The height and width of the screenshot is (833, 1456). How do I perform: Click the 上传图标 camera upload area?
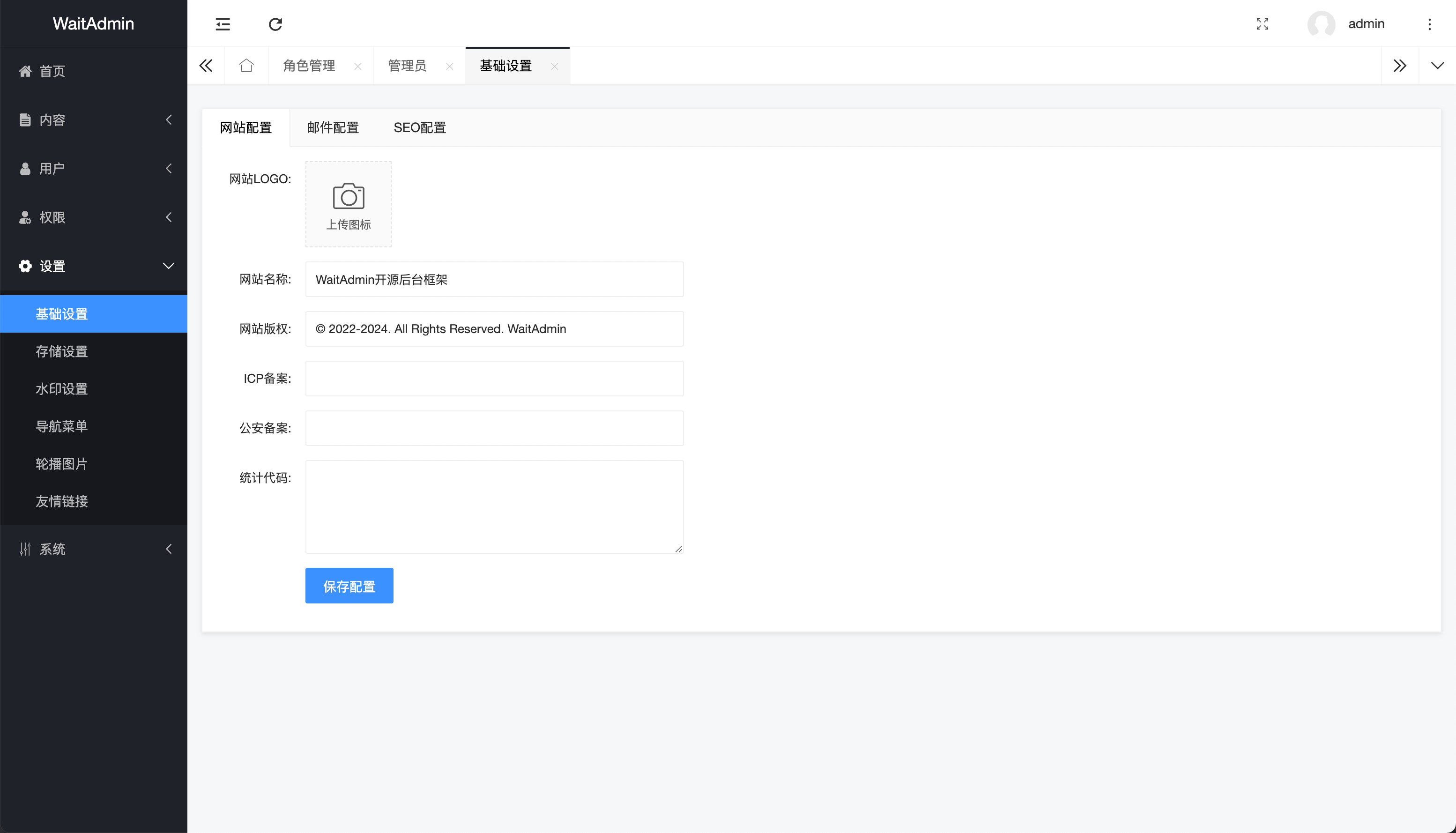pyautogui.click(x=348, y=204)
